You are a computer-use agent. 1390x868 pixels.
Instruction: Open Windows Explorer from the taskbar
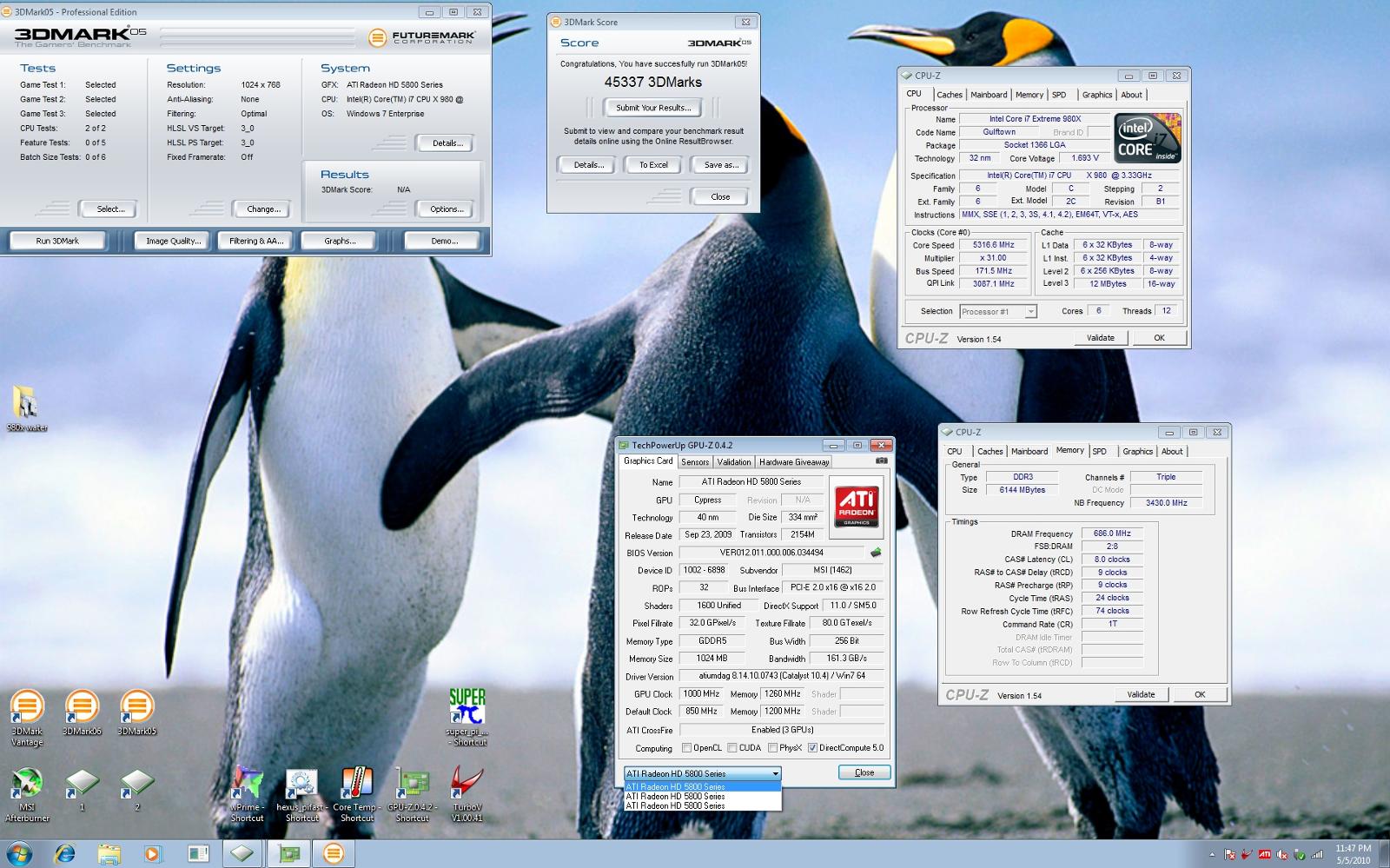click(109, 854)
